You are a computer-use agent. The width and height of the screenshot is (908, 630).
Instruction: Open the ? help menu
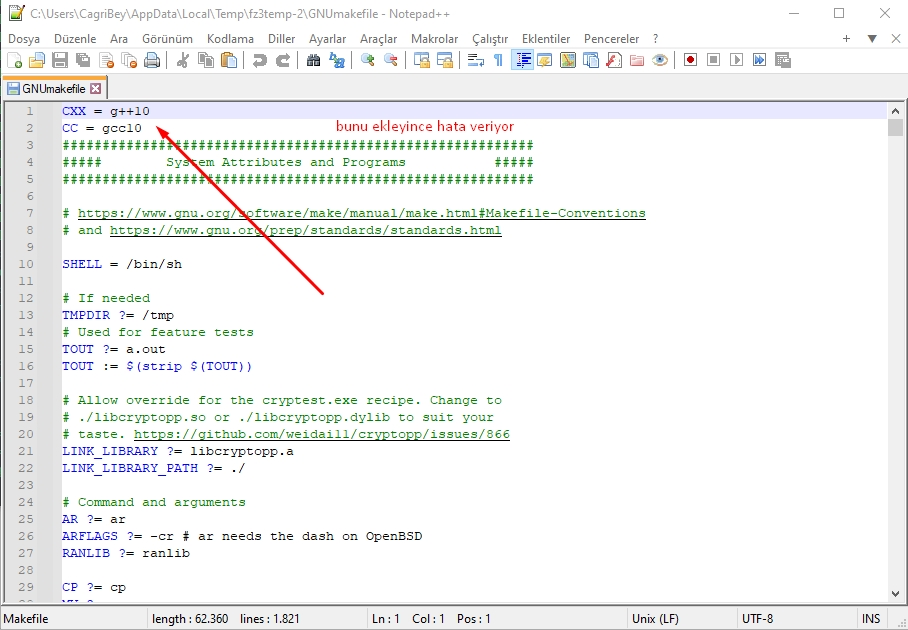656,39
